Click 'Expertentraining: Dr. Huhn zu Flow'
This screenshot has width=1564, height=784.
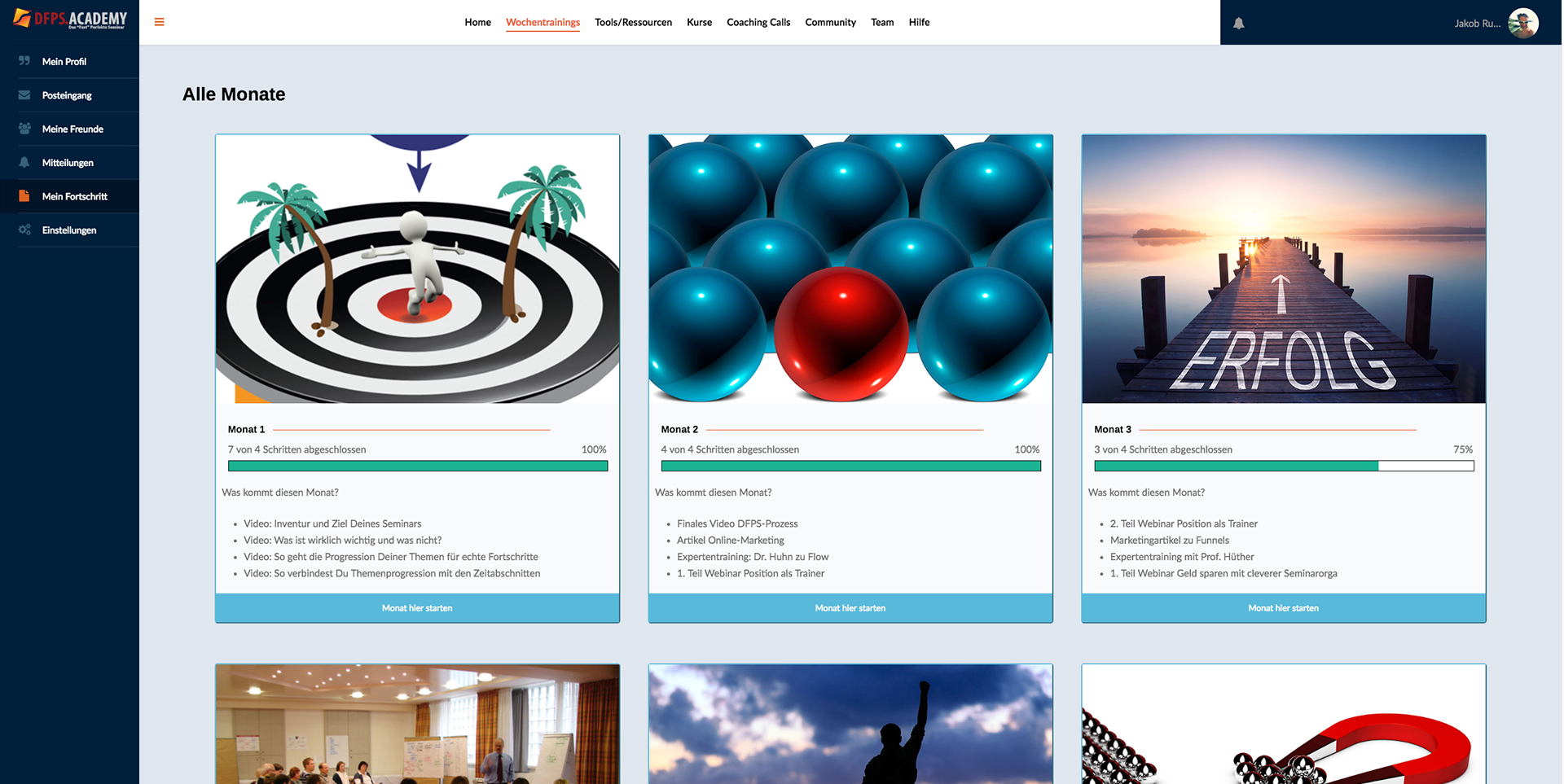point(753,557)
